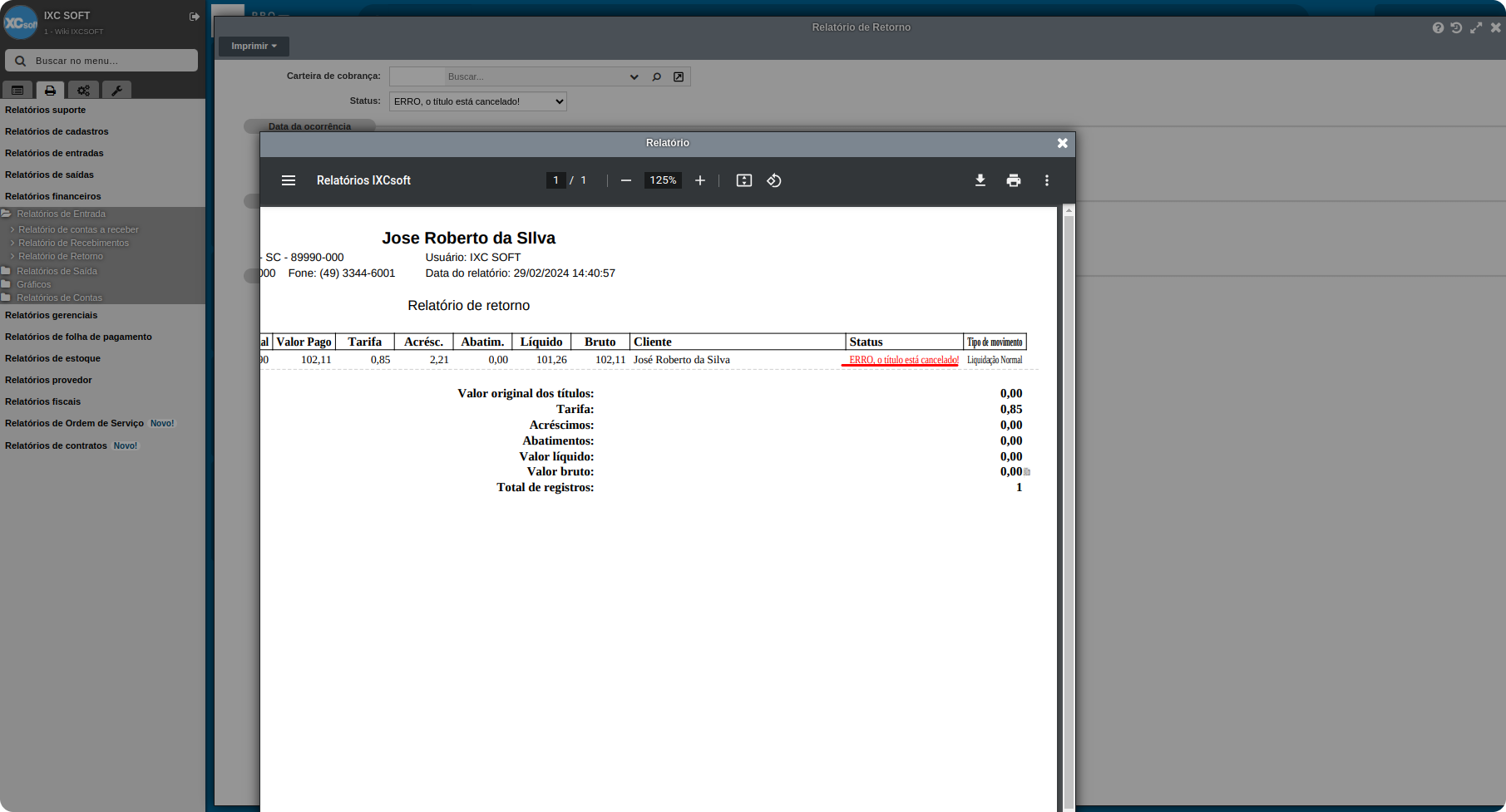Viewport: 1506px width, 812px height.
Task: Open Relatórios de Ordem de Serviço menu
Action: (74, 423)
